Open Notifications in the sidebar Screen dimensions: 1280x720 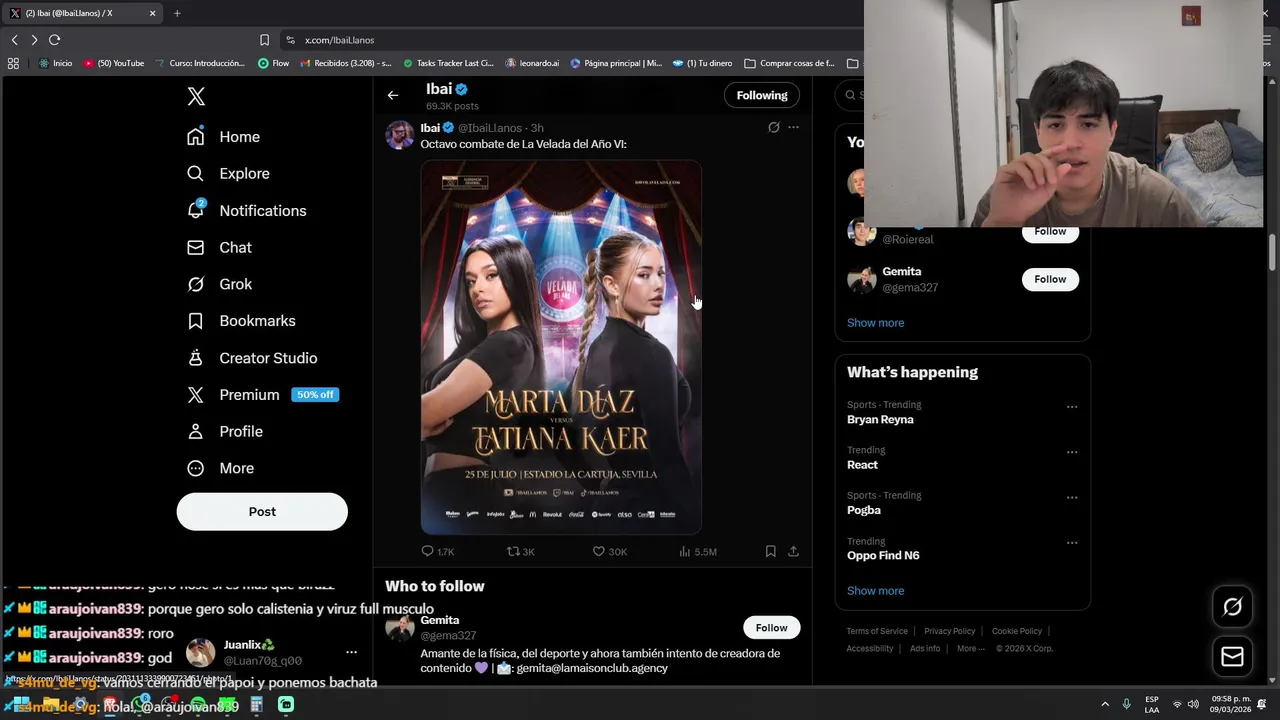[247, 211]
